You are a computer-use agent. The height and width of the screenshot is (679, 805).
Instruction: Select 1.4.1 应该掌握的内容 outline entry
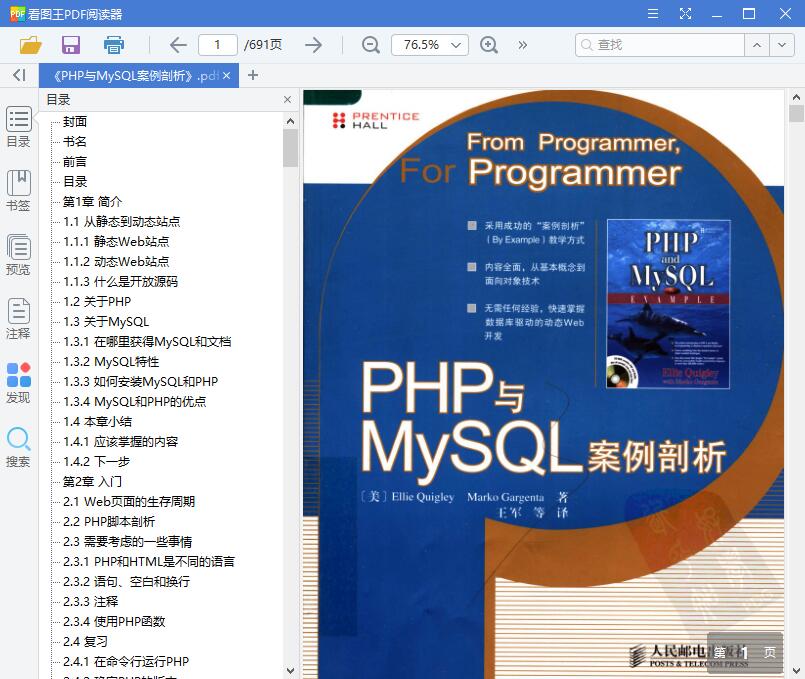[x=121, y=442]
